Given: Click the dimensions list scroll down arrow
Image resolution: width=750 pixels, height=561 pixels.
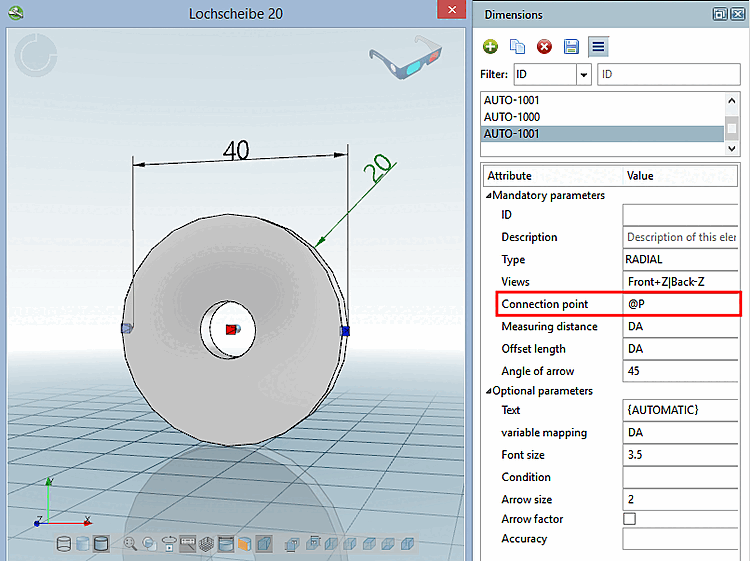Looking at the screenshot, I should pos(732,148).
